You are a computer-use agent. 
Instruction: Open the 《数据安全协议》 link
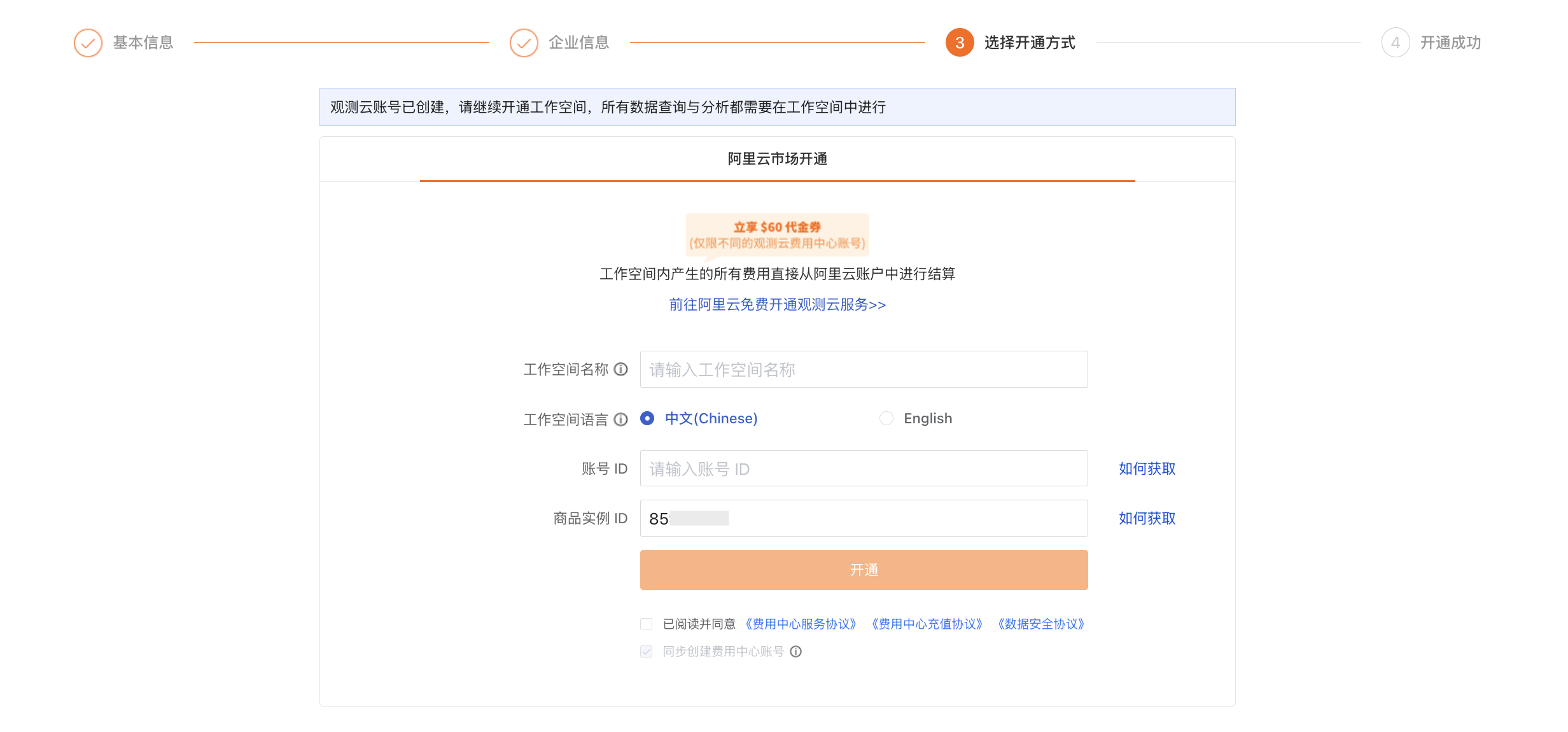1041,624
